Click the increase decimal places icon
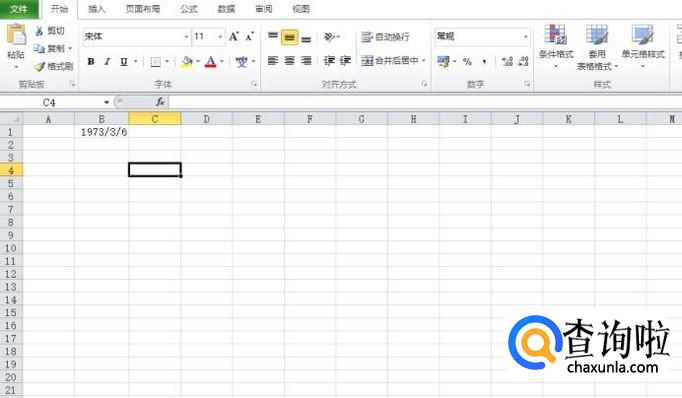Image resolution: width=682 pixels, height=398 pixels. tap(507, 61)
